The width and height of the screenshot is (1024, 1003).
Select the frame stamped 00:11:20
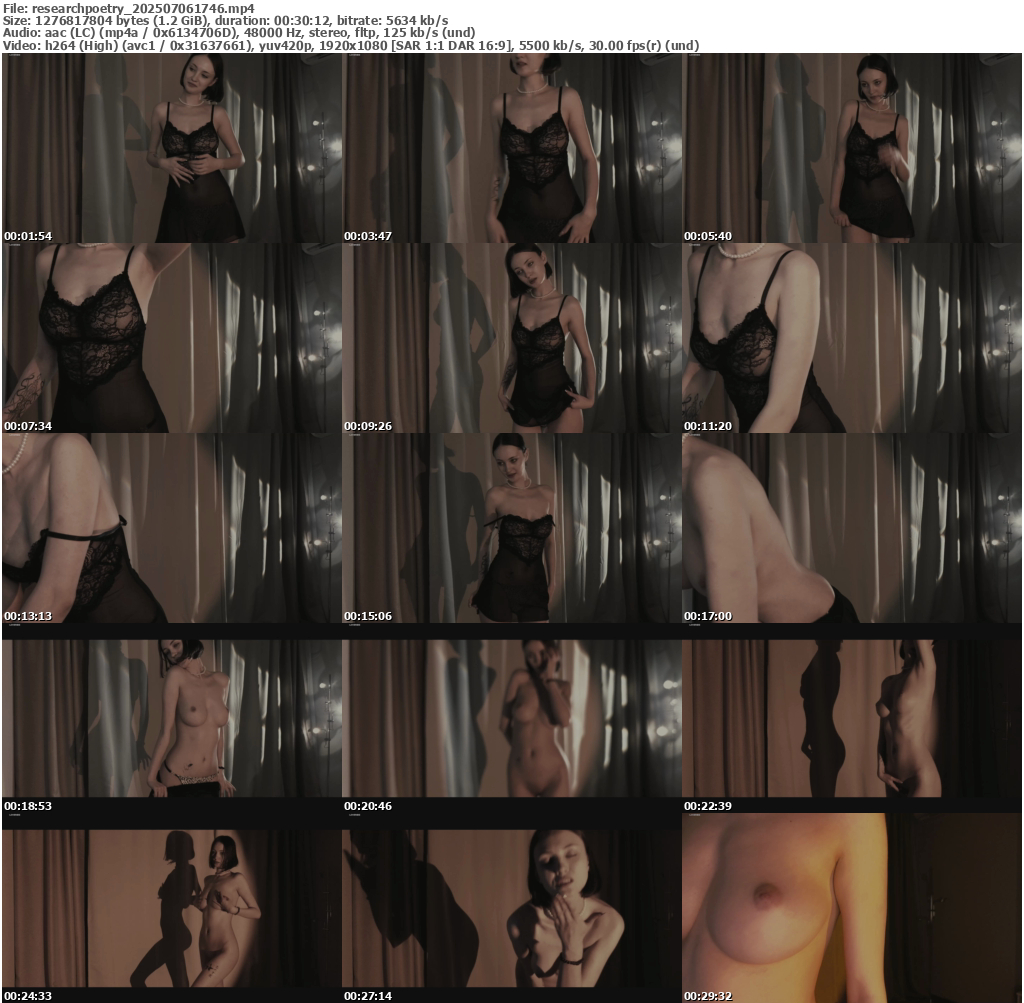(852, 338)
